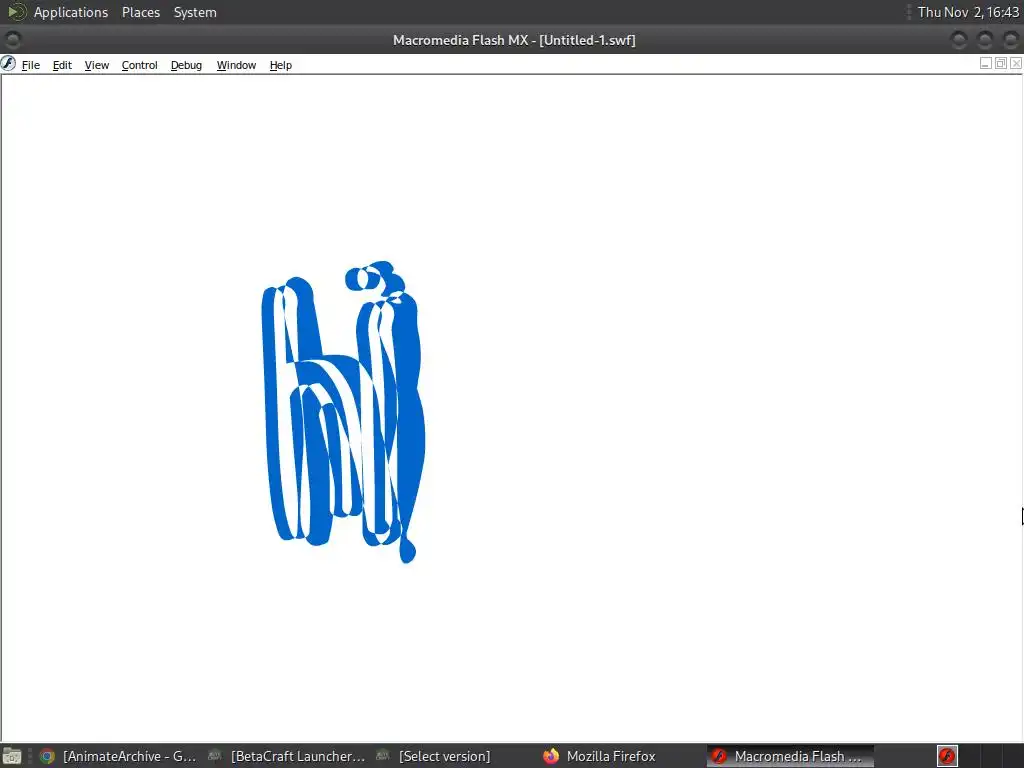The height and width of the screenshot is (768, 1024).
Task: Open the Edit menu
Action: point(62,65)
